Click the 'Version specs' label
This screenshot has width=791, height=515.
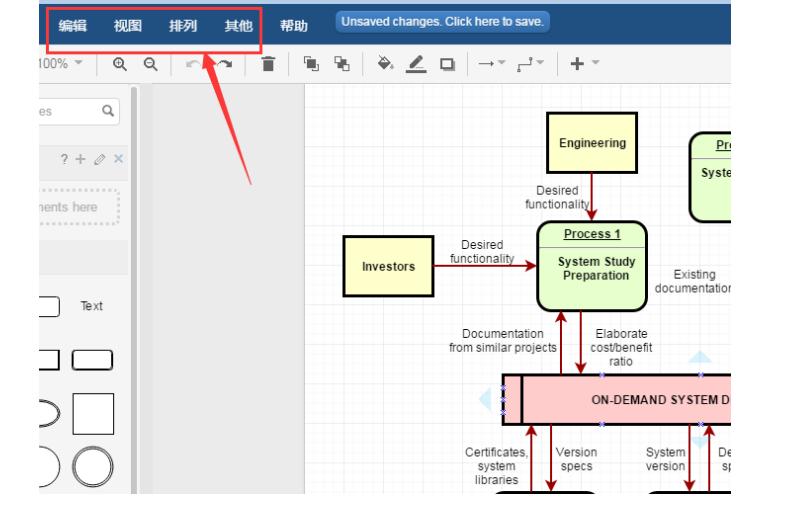(577, 459)
